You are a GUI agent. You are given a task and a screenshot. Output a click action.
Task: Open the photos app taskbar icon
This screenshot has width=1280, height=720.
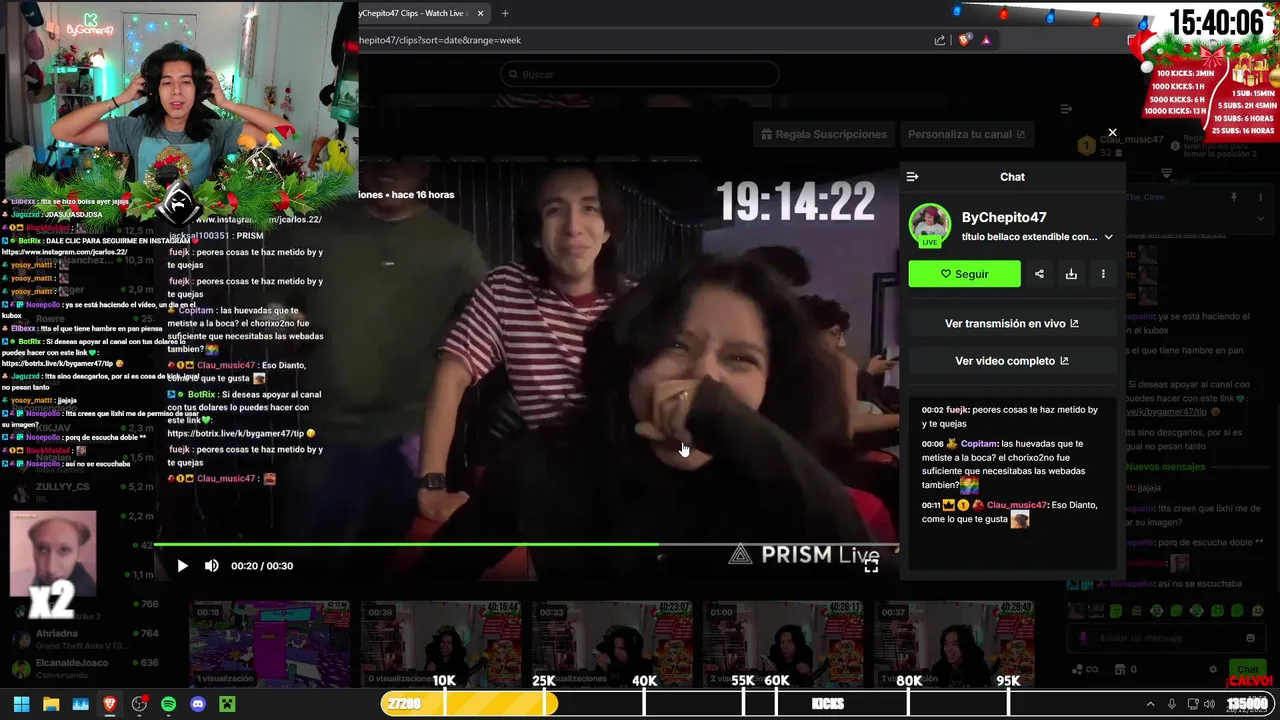point(80,704)
